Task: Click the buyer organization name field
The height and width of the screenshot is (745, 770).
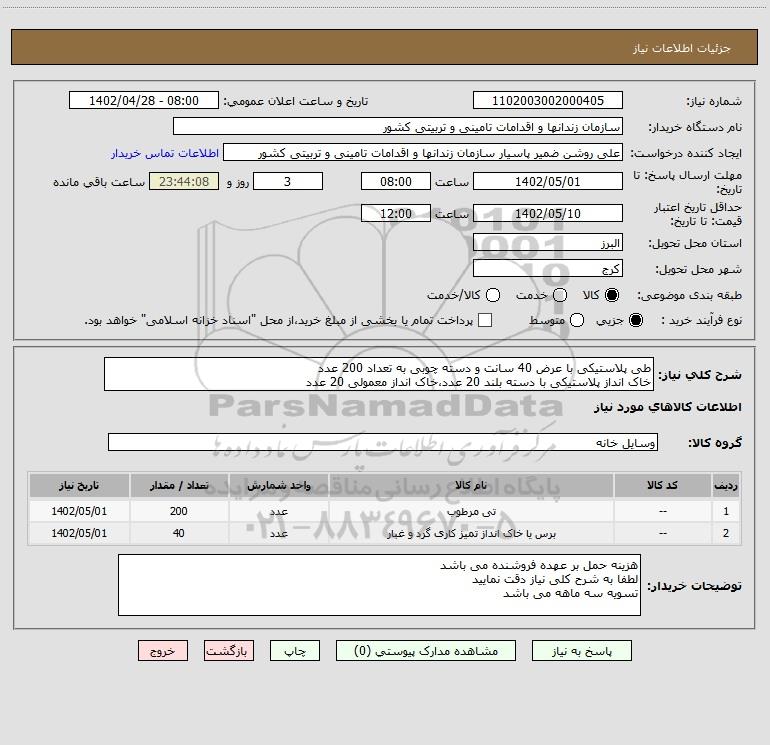Action: [398, 126]
